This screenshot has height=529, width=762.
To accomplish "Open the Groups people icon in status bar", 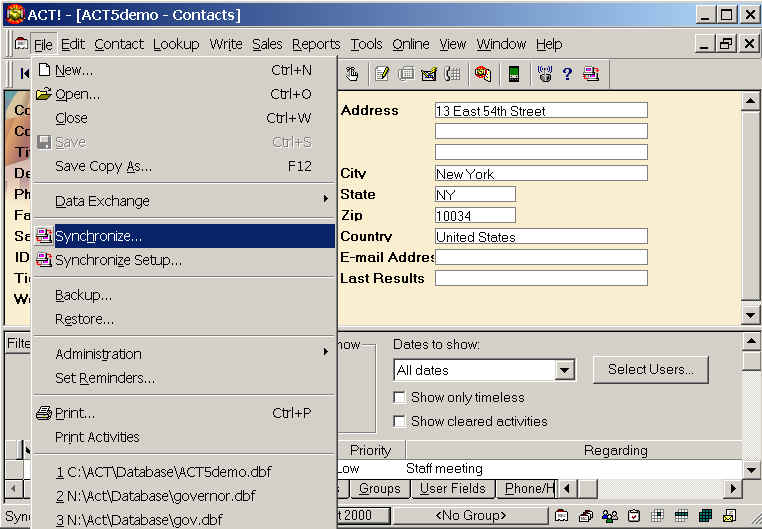I will click(610, 515).
